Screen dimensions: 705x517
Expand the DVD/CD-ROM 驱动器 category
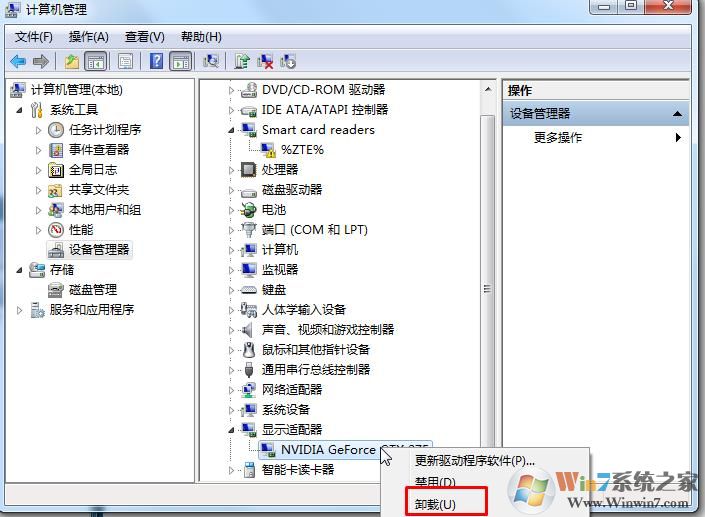(x=231, y=90)
